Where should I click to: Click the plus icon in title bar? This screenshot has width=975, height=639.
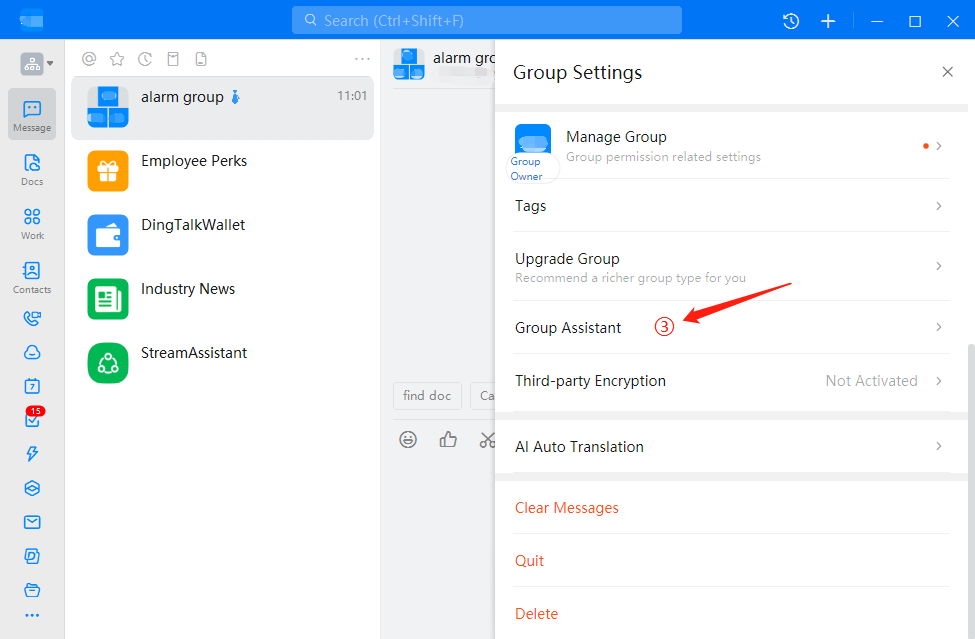tap(828, 21)
